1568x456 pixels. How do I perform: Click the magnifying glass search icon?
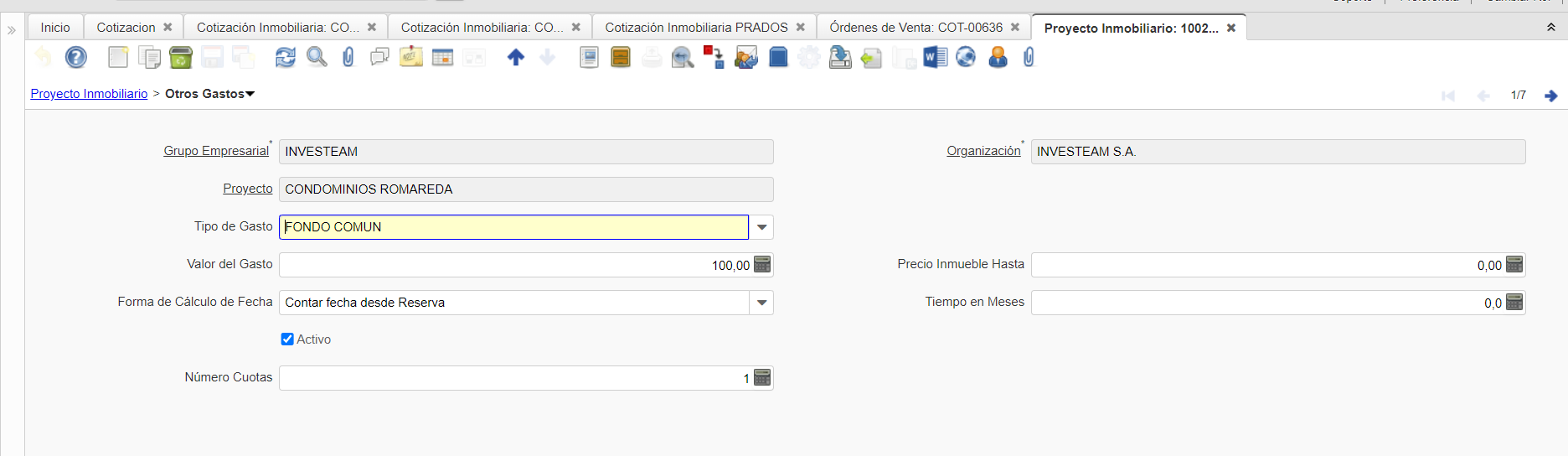317,57
